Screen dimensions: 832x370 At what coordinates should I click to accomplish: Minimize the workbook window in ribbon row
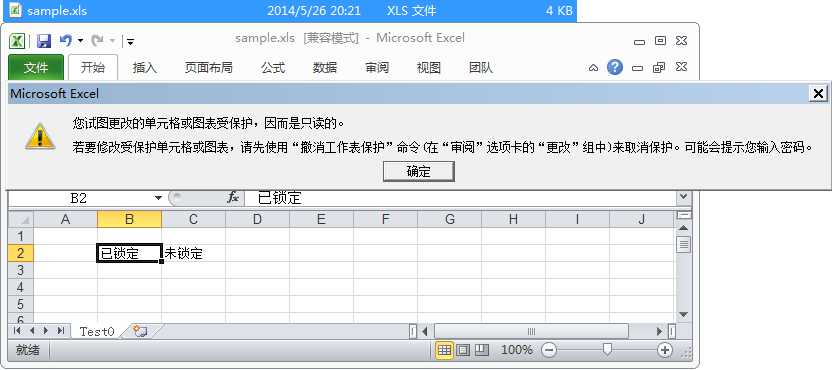(638, 68)
